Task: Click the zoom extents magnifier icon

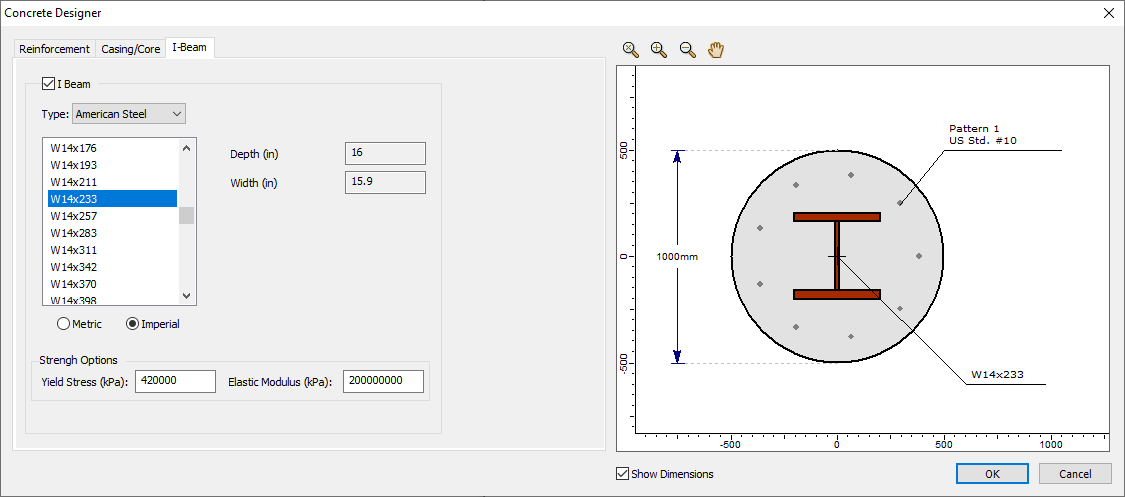Action: click(x=631, y=49)
